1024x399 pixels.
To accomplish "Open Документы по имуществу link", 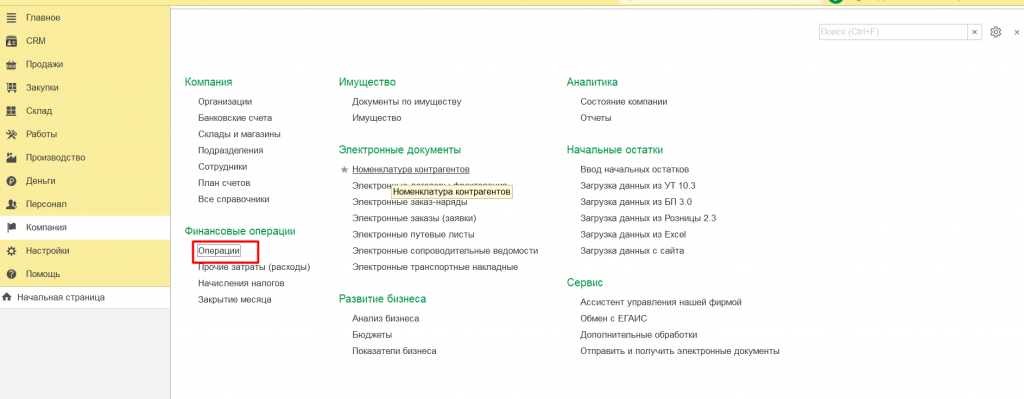I will [x=407, y=102].
